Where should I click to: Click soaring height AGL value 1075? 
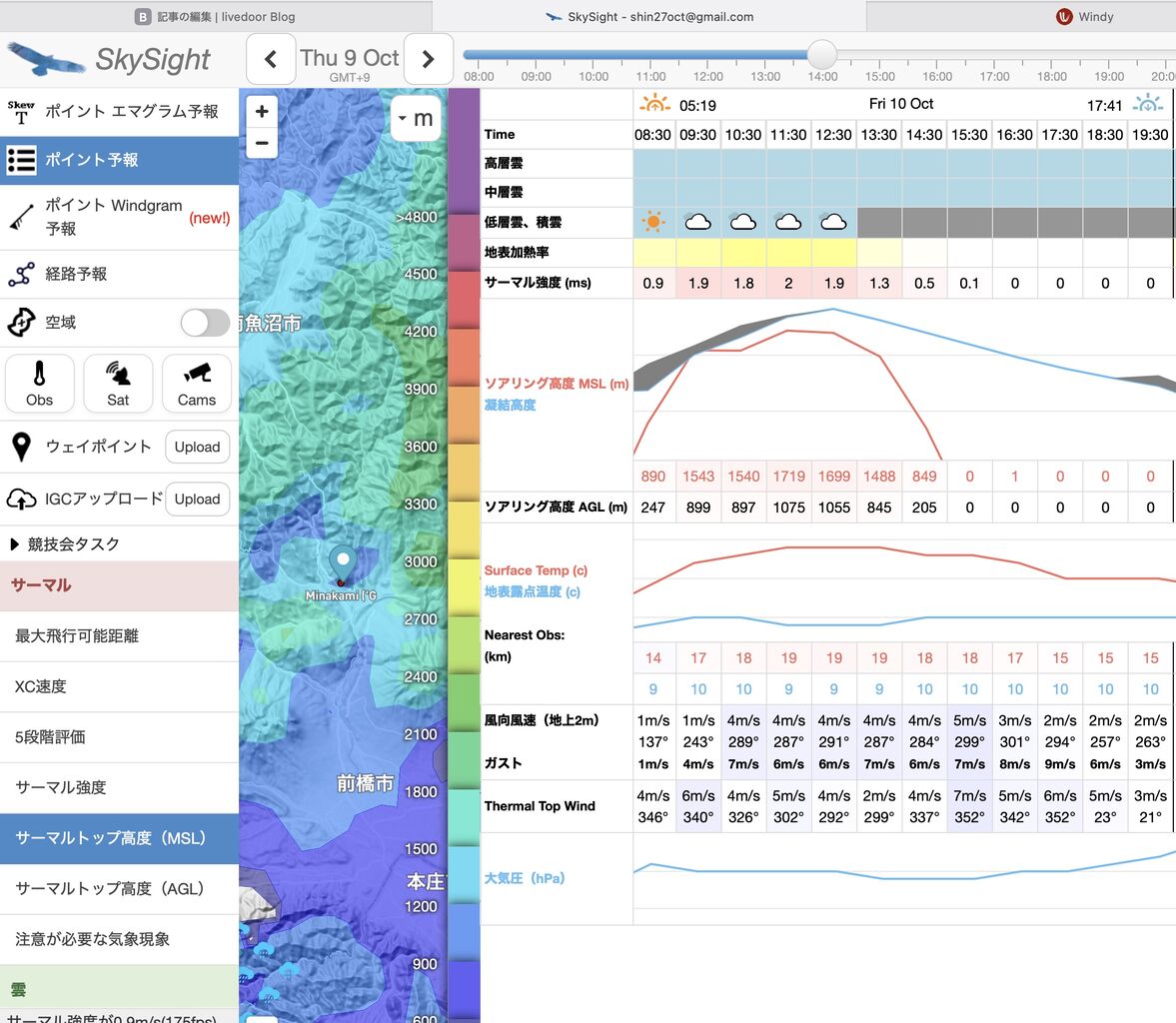(789, 508)
